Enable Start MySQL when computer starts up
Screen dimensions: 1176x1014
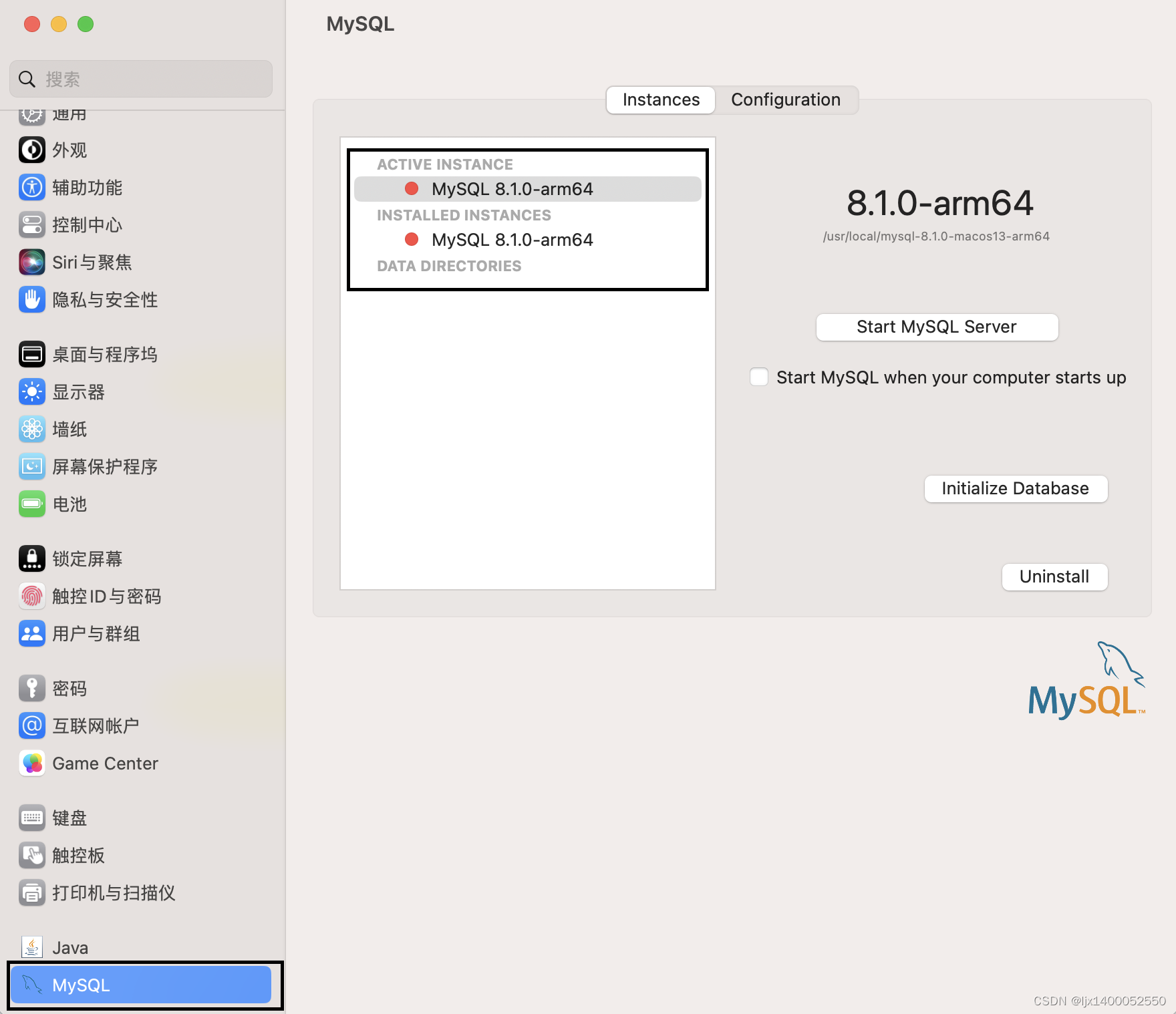(x=759, y=377)
